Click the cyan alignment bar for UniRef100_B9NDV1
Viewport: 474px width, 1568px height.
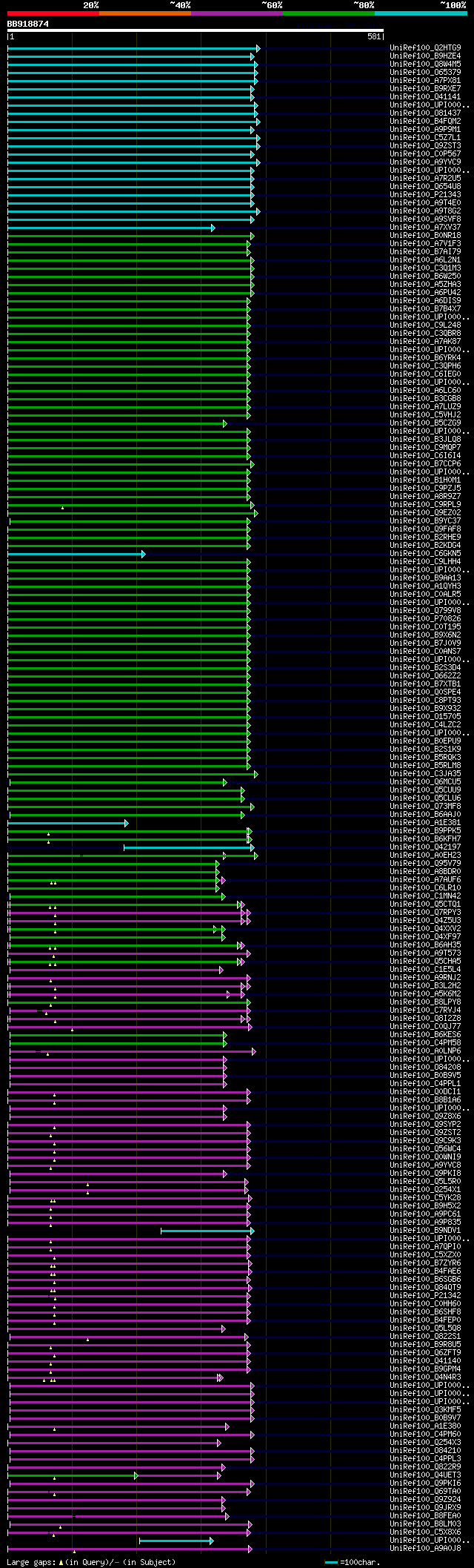click(x=207, y=1230)
